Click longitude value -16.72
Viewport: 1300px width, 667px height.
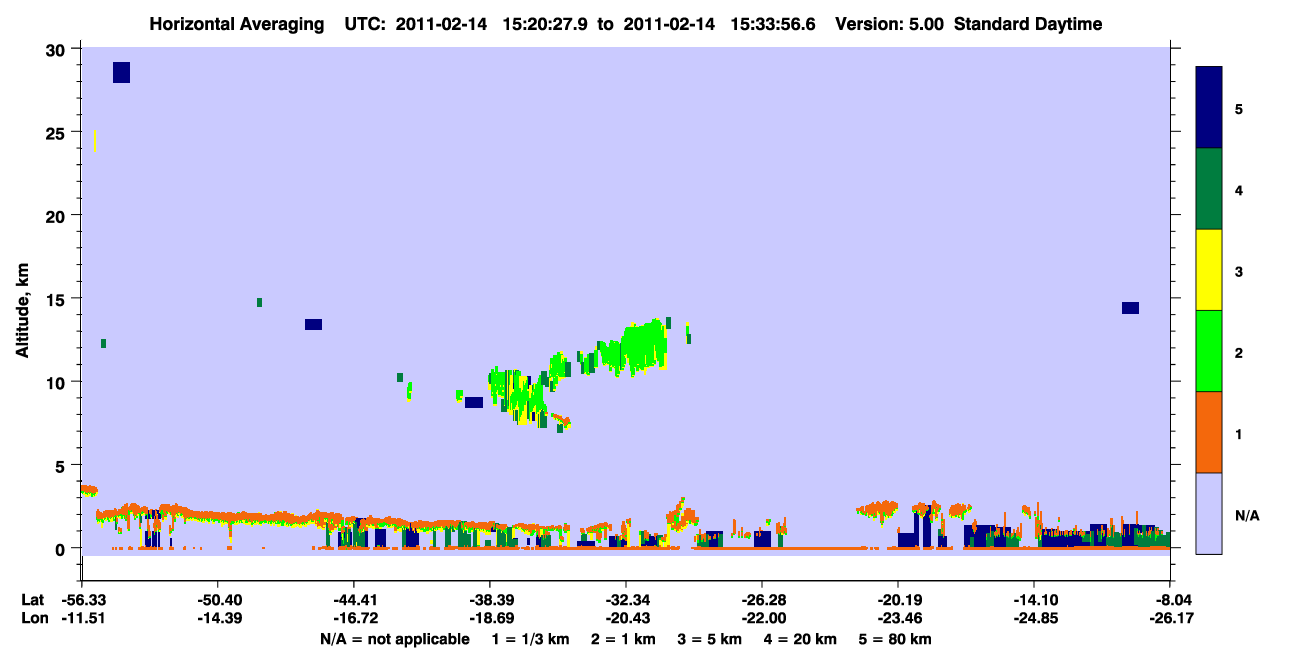[x=354, y=618]
